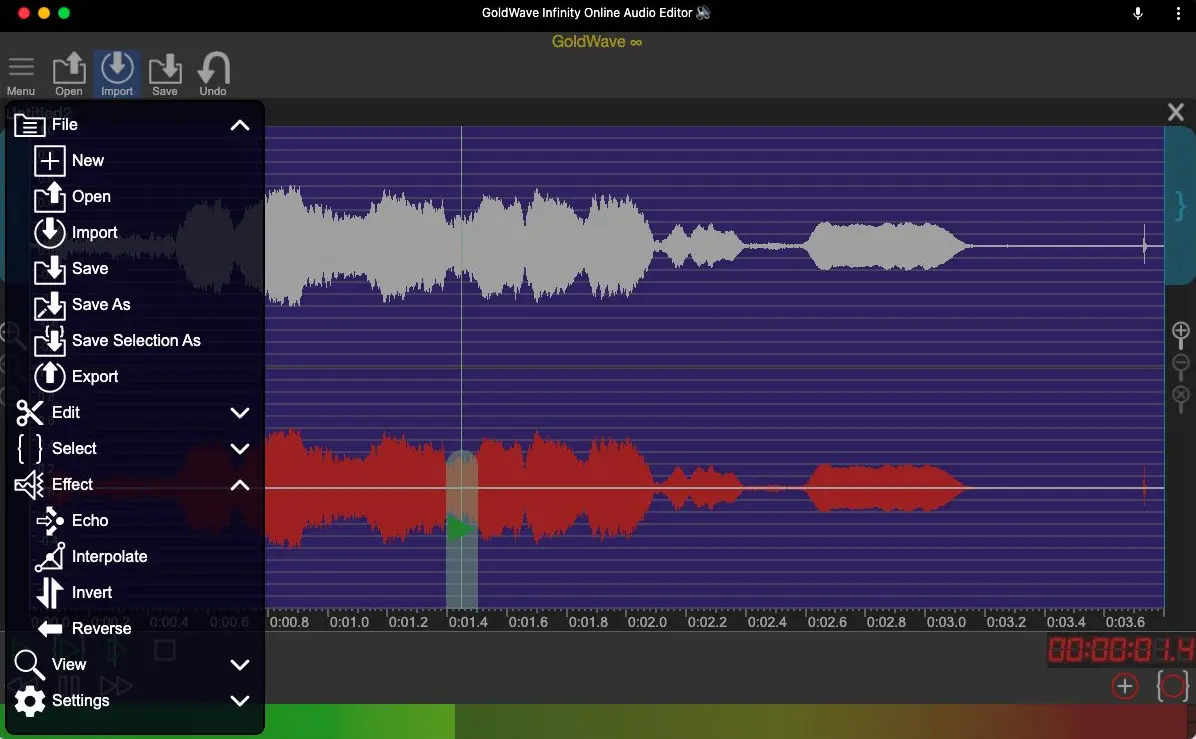Click the green playback position arrow marker
1196x739 pixels.
click(460, 529)
